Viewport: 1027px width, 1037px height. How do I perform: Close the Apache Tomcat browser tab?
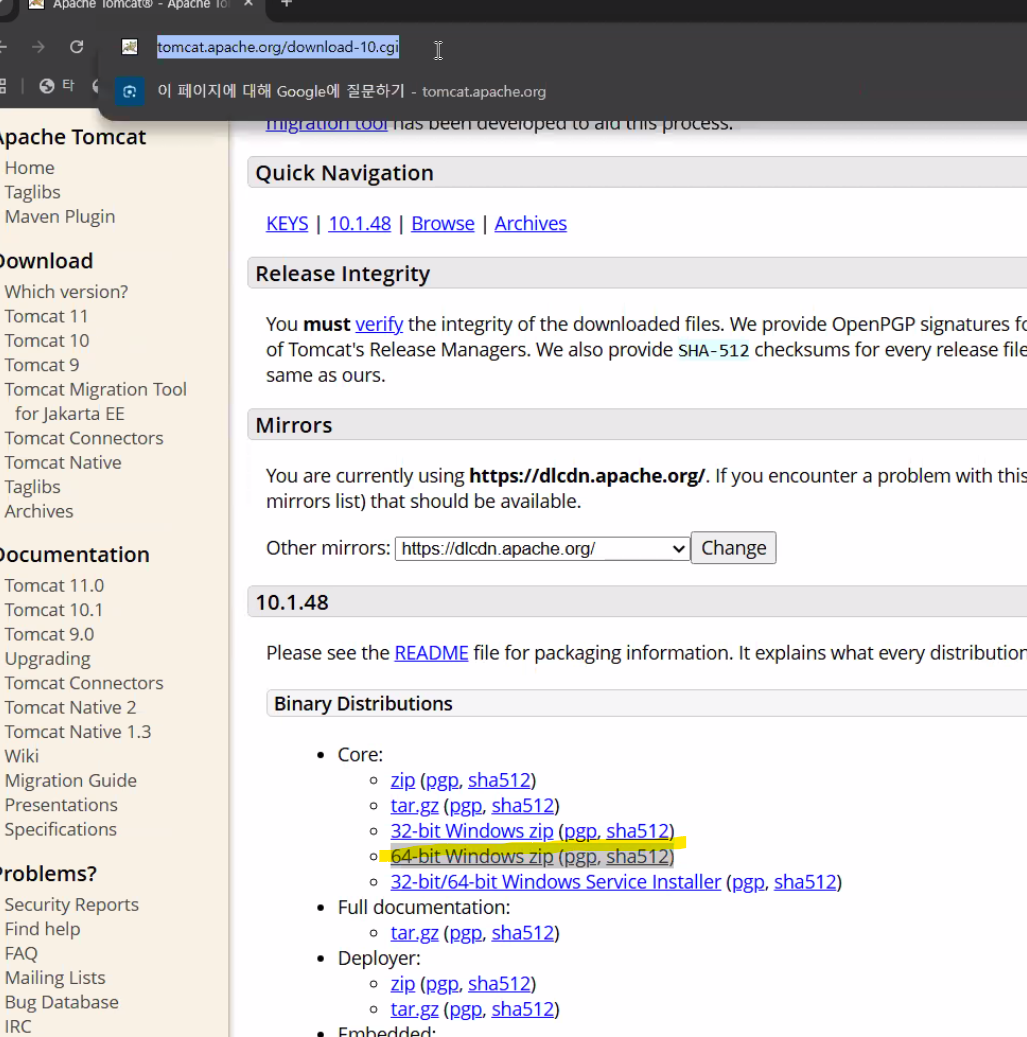click(x=248, y=3)
